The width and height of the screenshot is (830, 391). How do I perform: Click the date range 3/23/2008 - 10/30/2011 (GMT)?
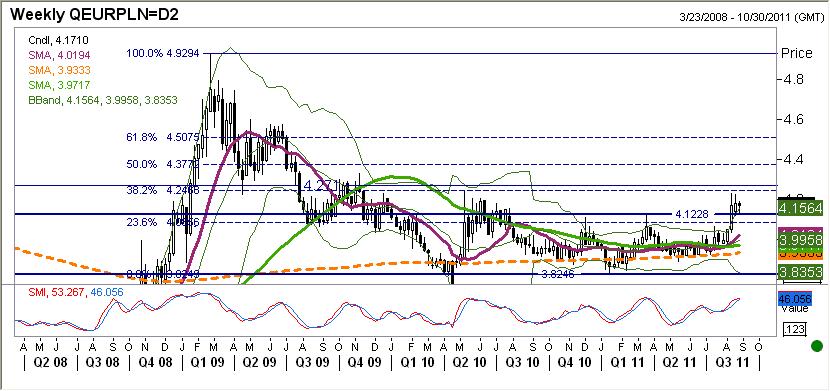pyautogui.click(x=751, y=17)
